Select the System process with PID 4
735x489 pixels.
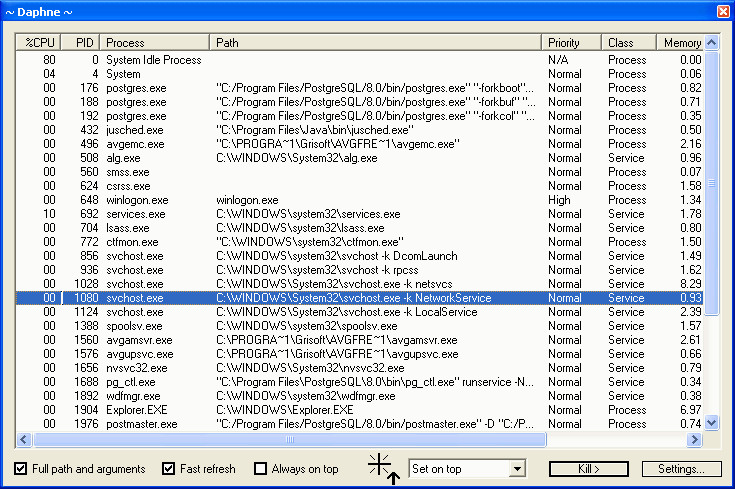pyautogui.click(x=360, y=74)
